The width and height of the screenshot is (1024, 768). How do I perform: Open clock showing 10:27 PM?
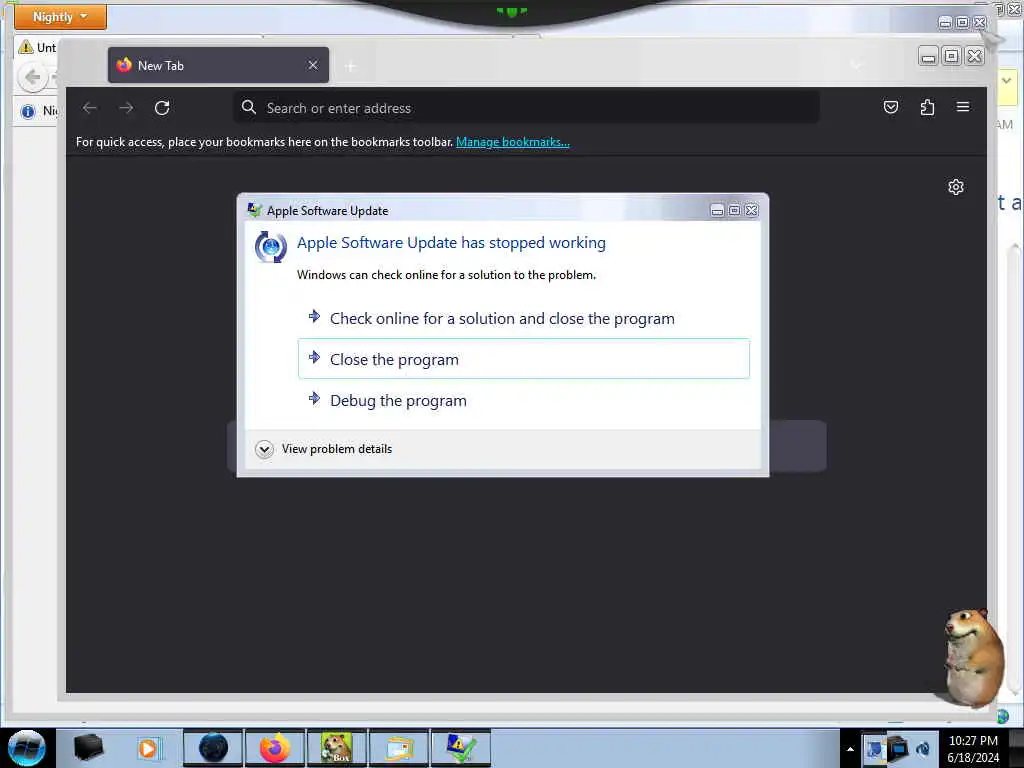pos(973,749)
